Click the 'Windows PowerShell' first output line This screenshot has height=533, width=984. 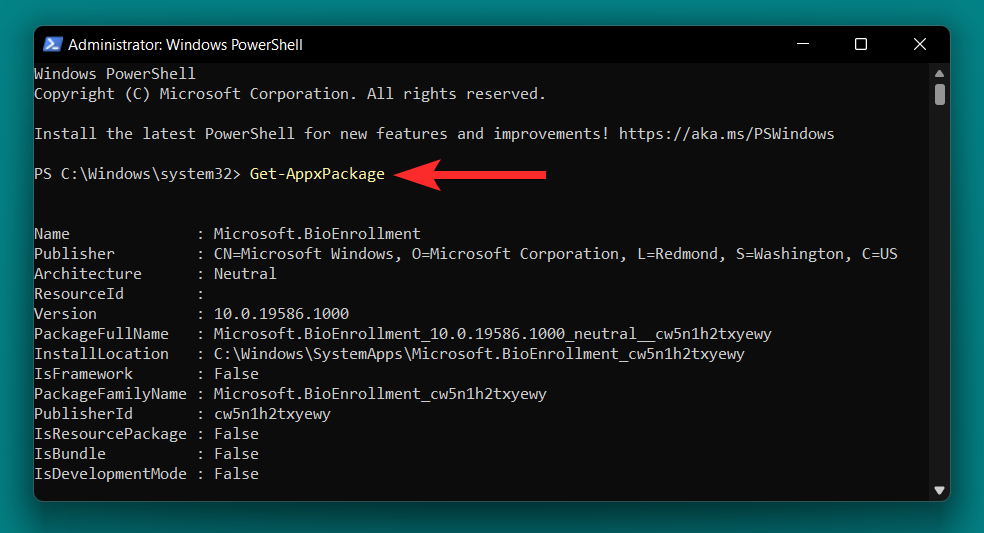tap(115, 73)
